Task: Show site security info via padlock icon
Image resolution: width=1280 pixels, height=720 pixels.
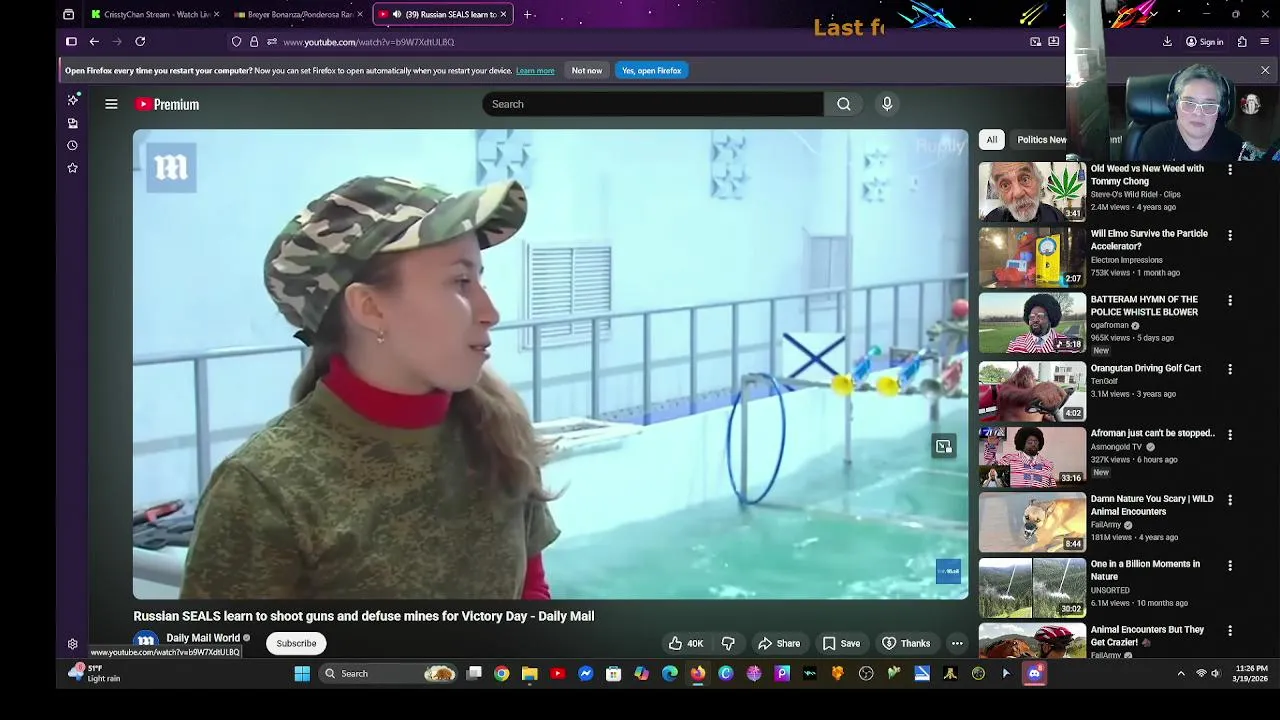Action: 254,42
